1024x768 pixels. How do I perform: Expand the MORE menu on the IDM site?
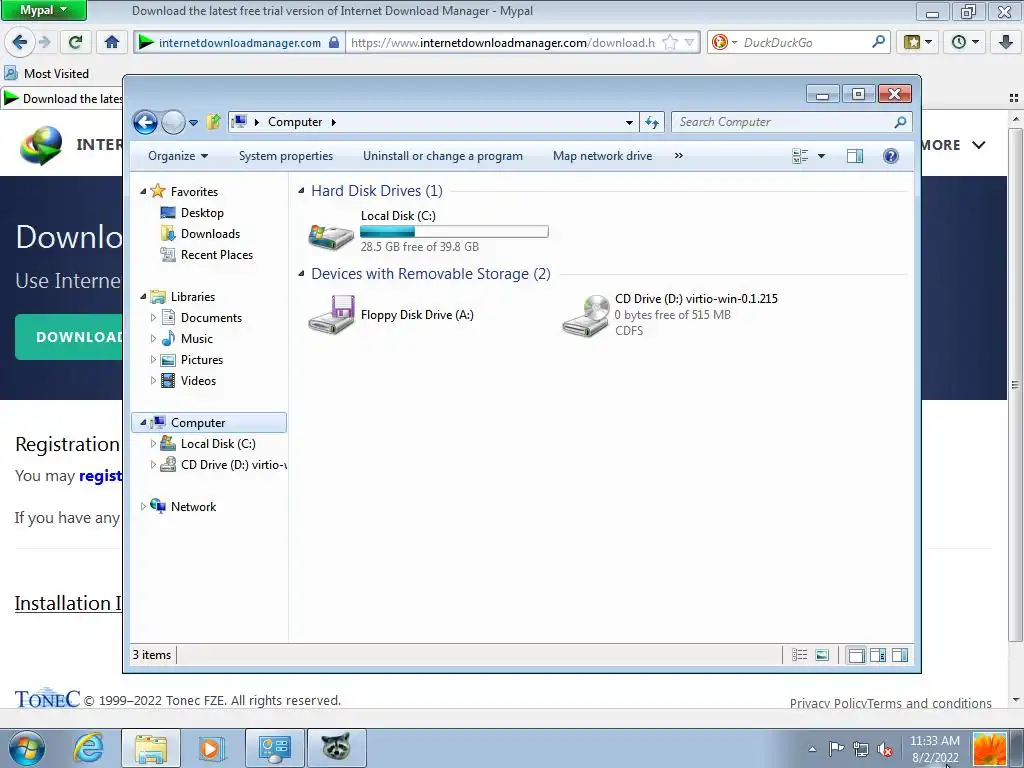[x=952, y=145]
